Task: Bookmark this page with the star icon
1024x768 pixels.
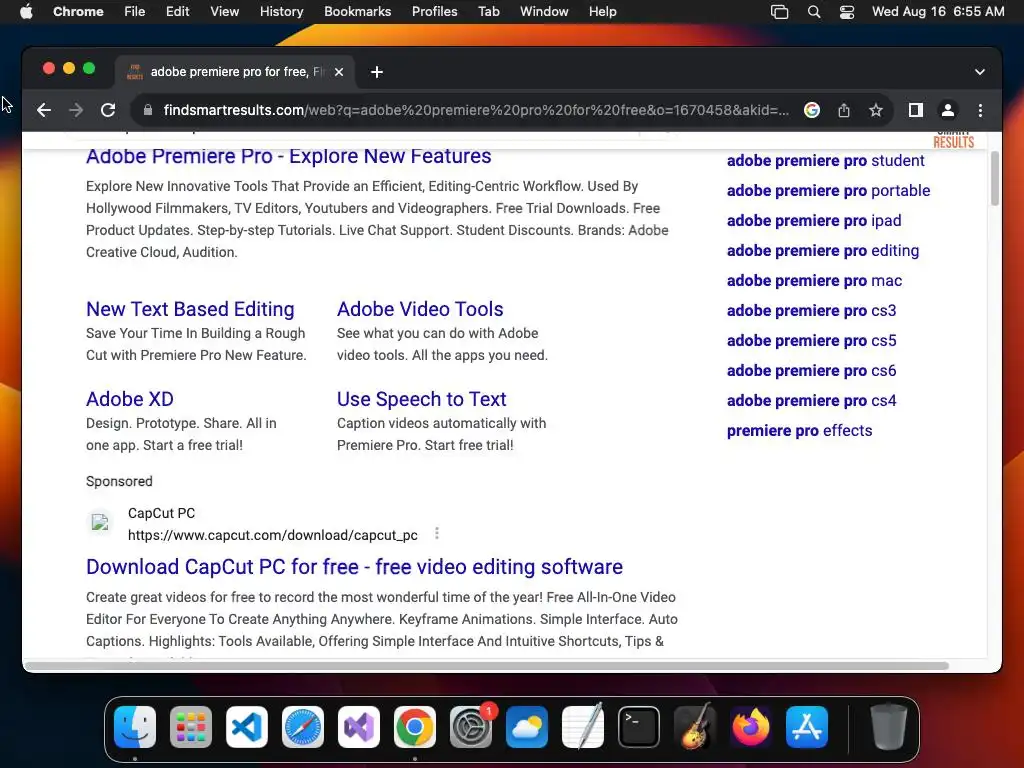Action: (x=876, y=110)
